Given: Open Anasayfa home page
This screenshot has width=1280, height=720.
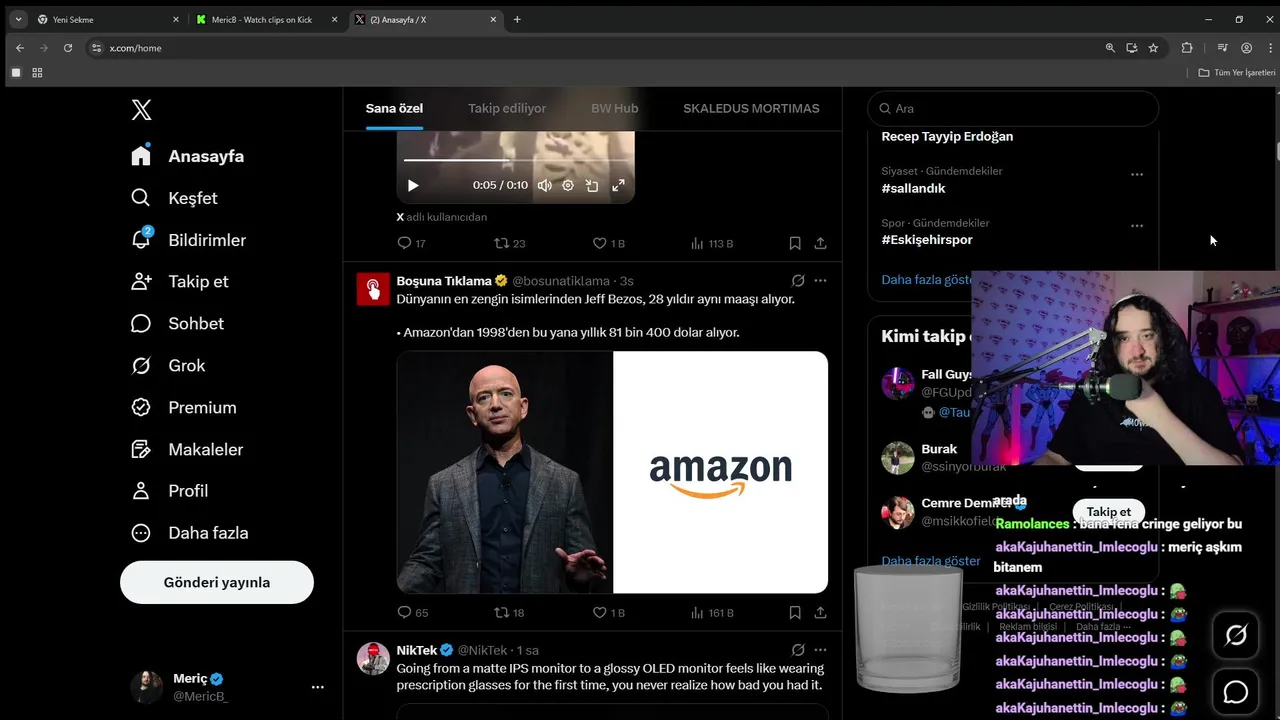Looking at the screenshot, I should (x=188, y=156).
